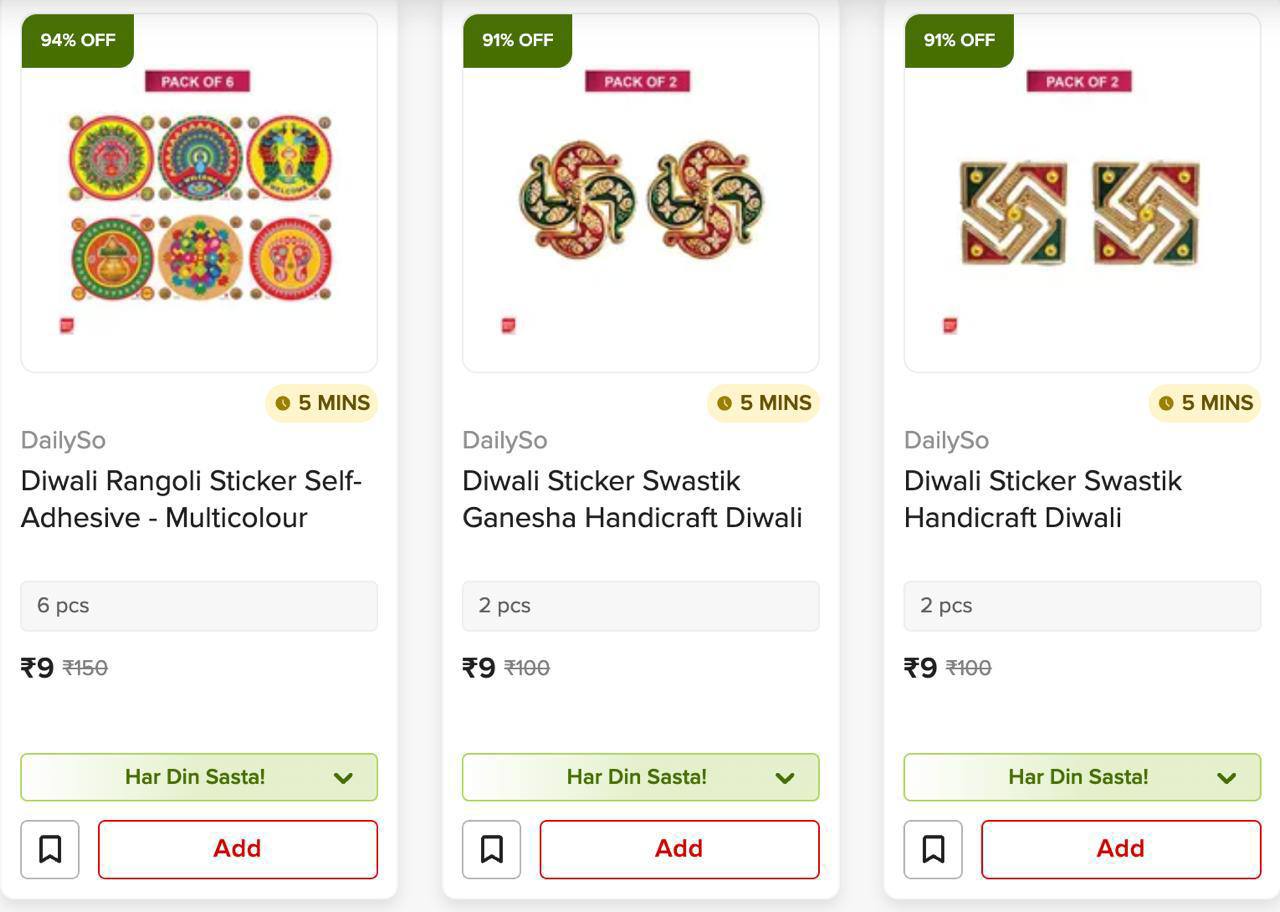This screenshot has width=1280, height=912.
Task: Open Diwali Sticker Swastik Handicraft Diwali title
Action: coord(1043,499)
